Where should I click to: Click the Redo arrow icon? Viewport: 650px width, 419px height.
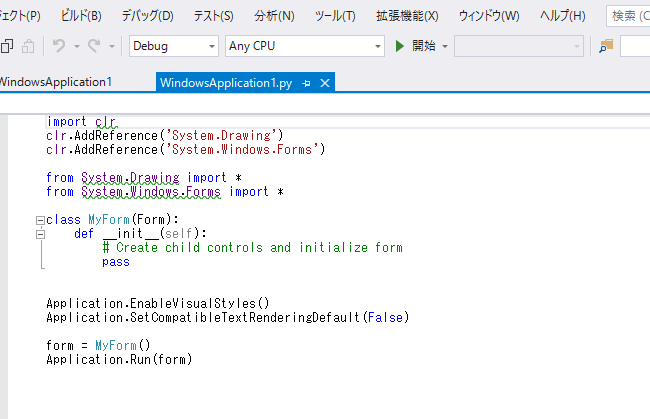pos(94,46)
